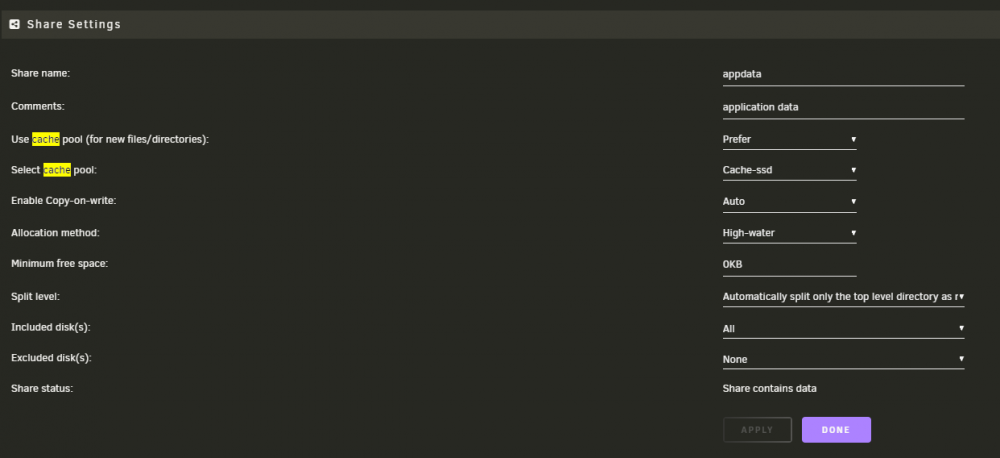Click the Apply button
This screenshot has height=458, width=1000.
coord(757,430)
